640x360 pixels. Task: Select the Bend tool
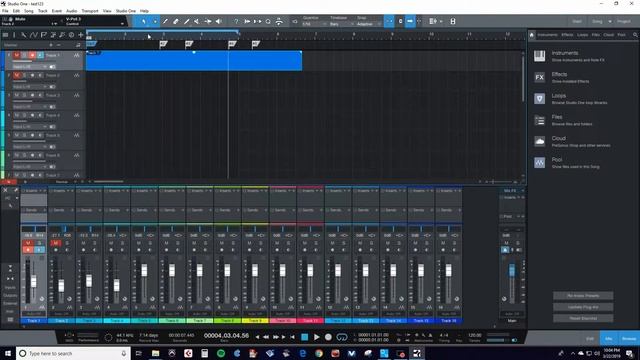tap(208, 21)
